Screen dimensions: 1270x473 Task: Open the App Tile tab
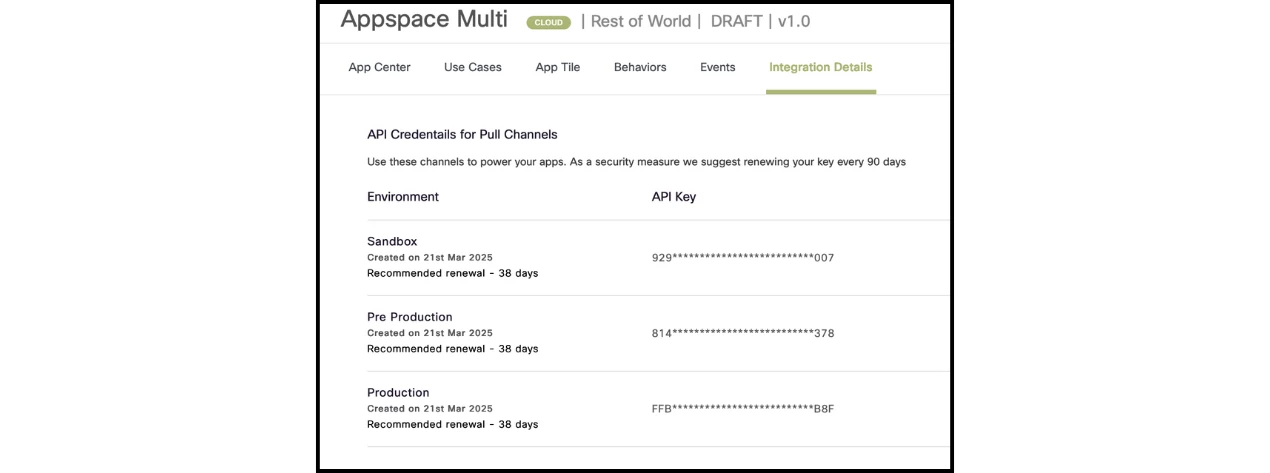pos(558,67)
